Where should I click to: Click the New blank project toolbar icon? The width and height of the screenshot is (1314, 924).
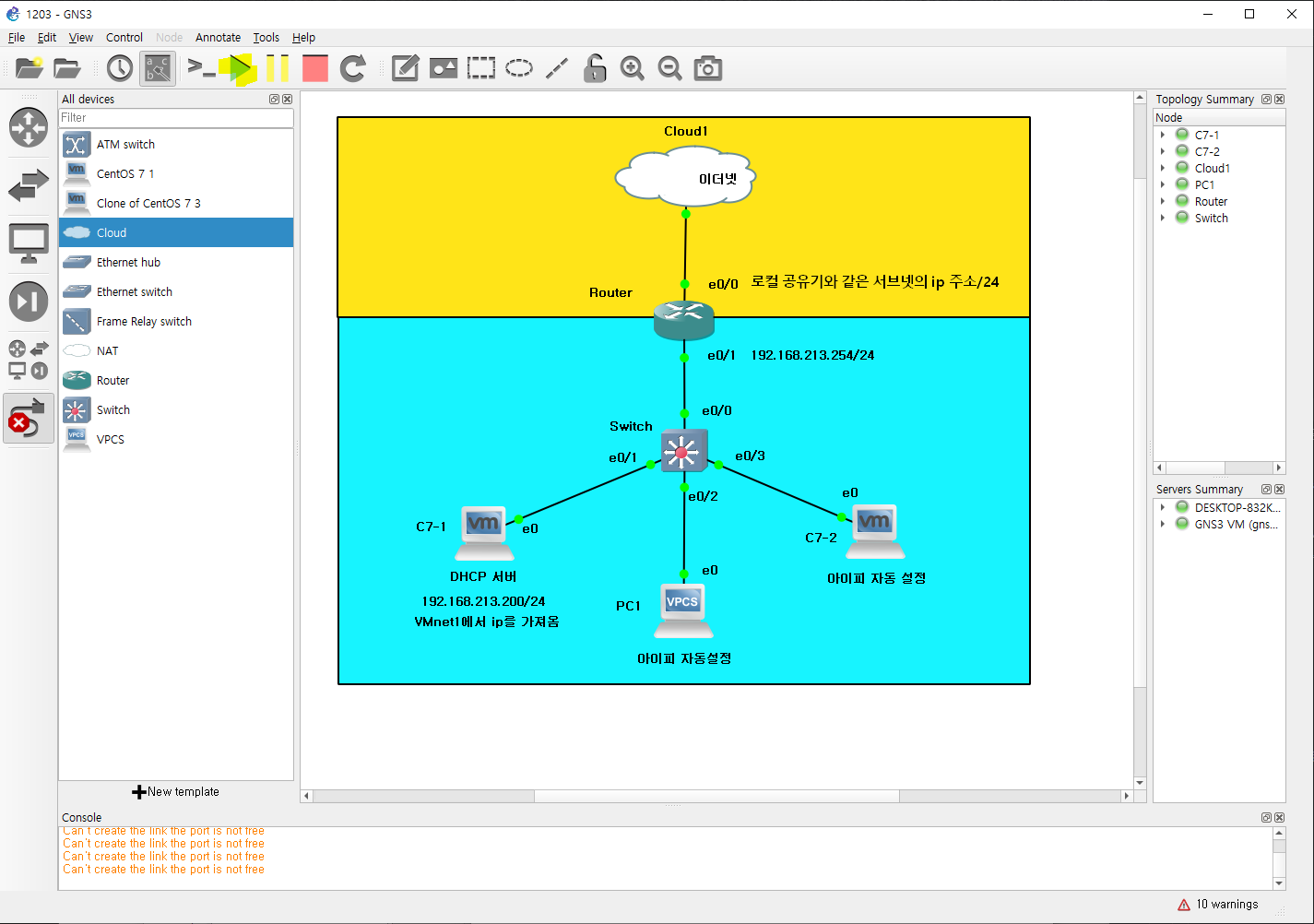(30, 68)
